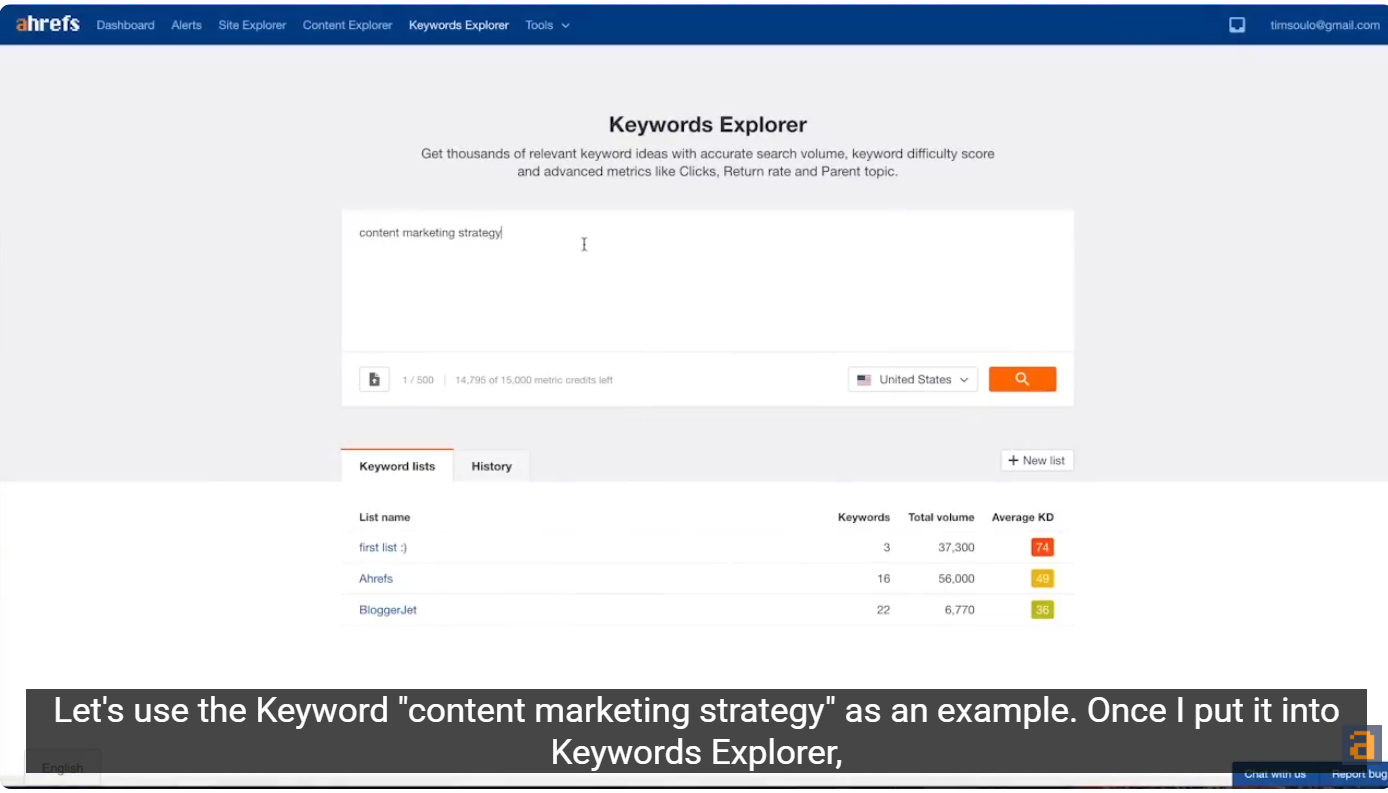Click total volume 6,770
Image resolution: width=1388 pixels, height=793 pixels.
(x=959, y=609)
